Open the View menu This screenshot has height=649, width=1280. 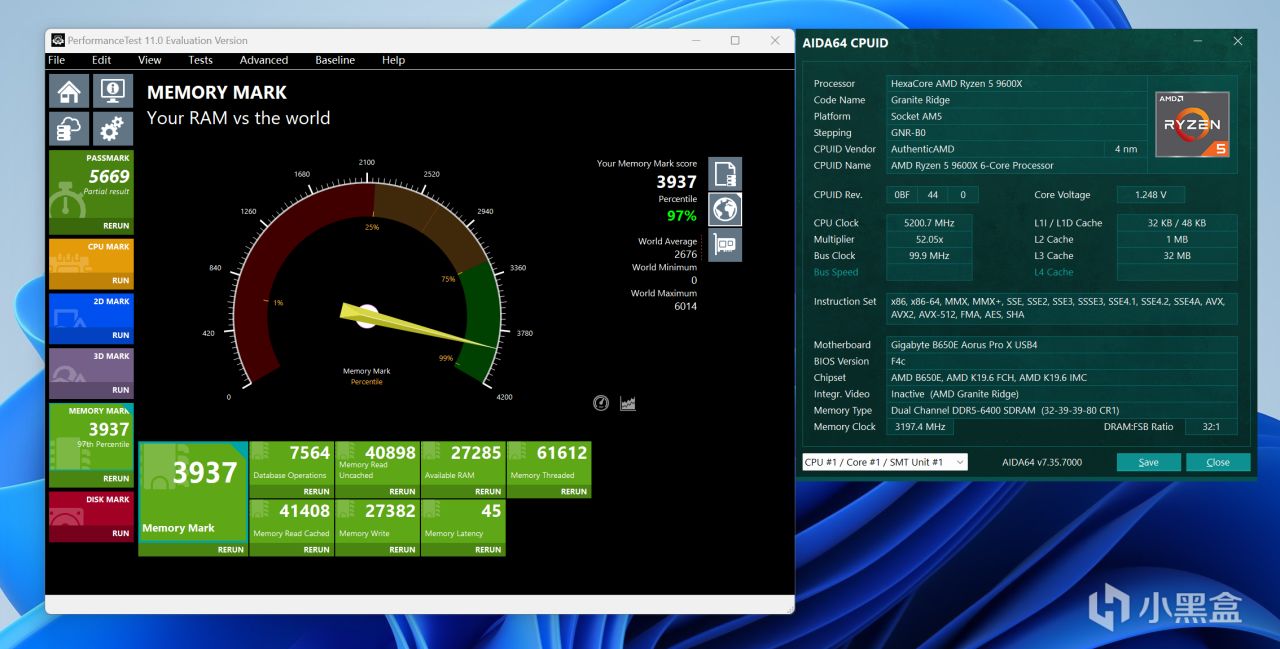click(150, 60)
